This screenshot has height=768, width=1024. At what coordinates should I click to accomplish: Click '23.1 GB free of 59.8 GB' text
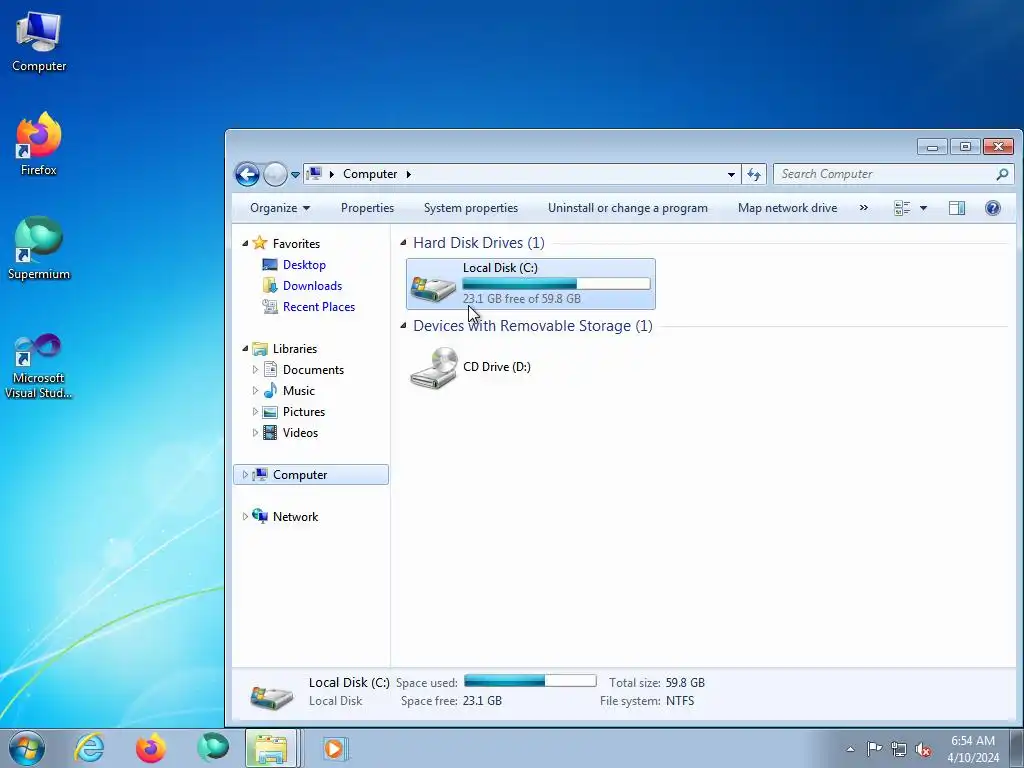pyautogui.click(x=522, y=298)
